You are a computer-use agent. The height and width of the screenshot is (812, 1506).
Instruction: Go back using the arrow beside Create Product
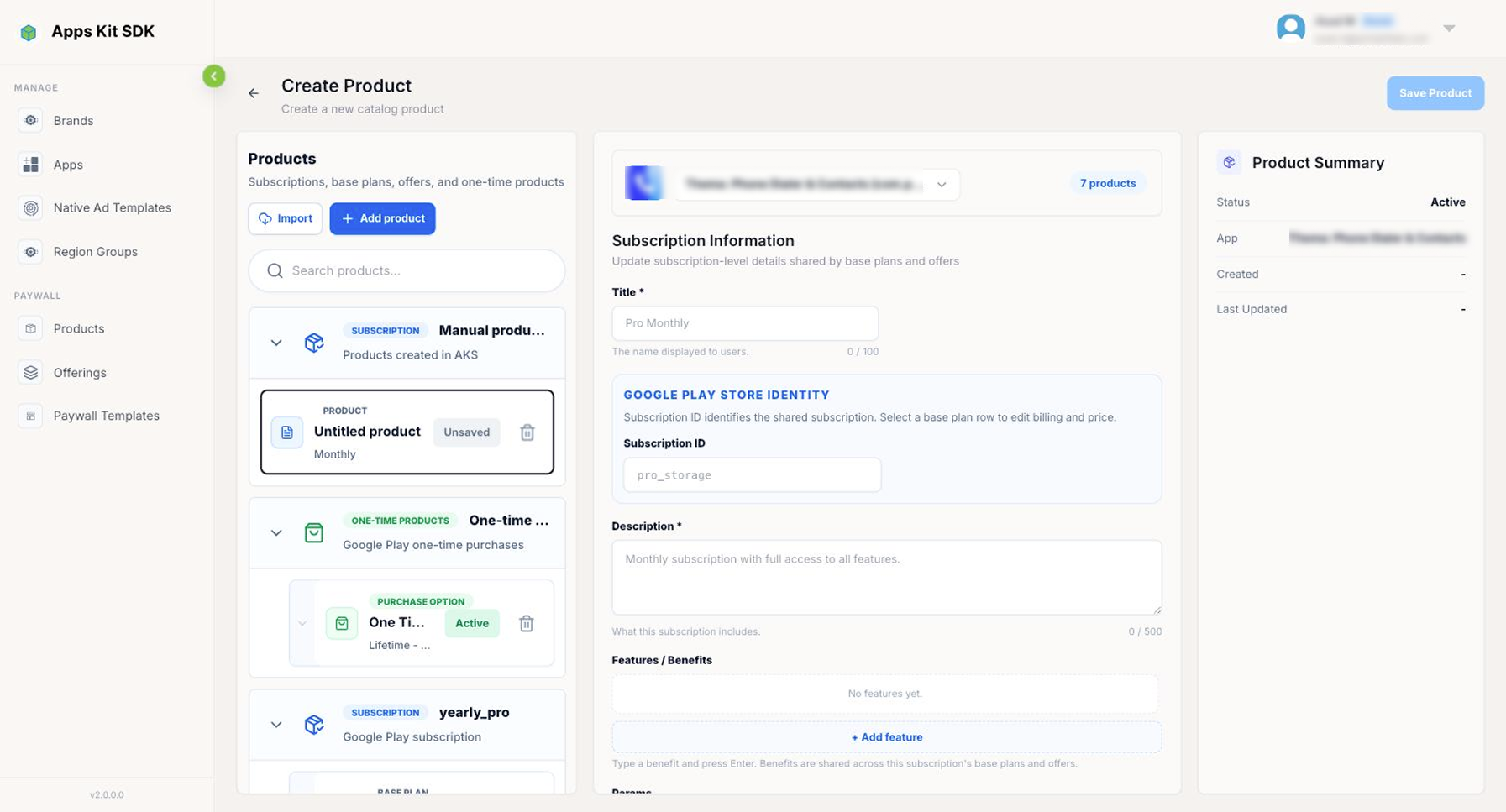(254, 93)
